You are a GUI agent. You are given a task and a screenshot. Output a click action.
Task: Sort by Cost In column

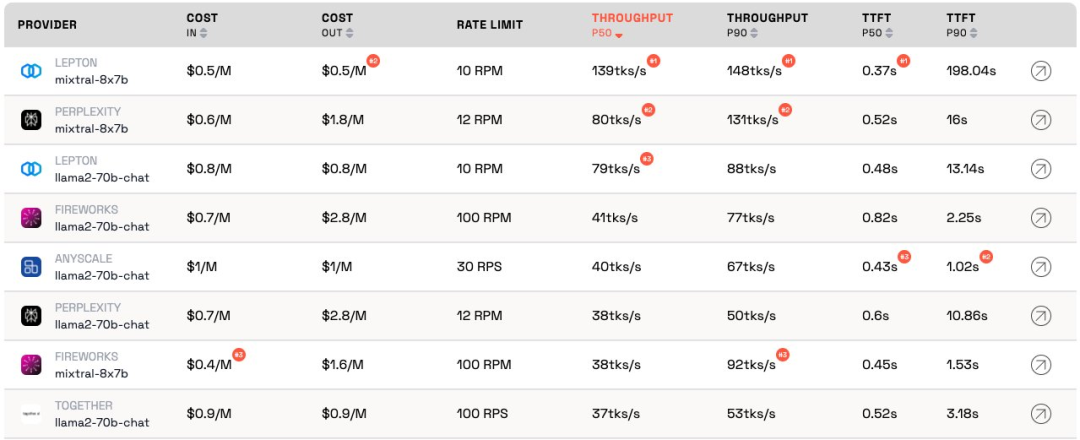pos(204,33)
